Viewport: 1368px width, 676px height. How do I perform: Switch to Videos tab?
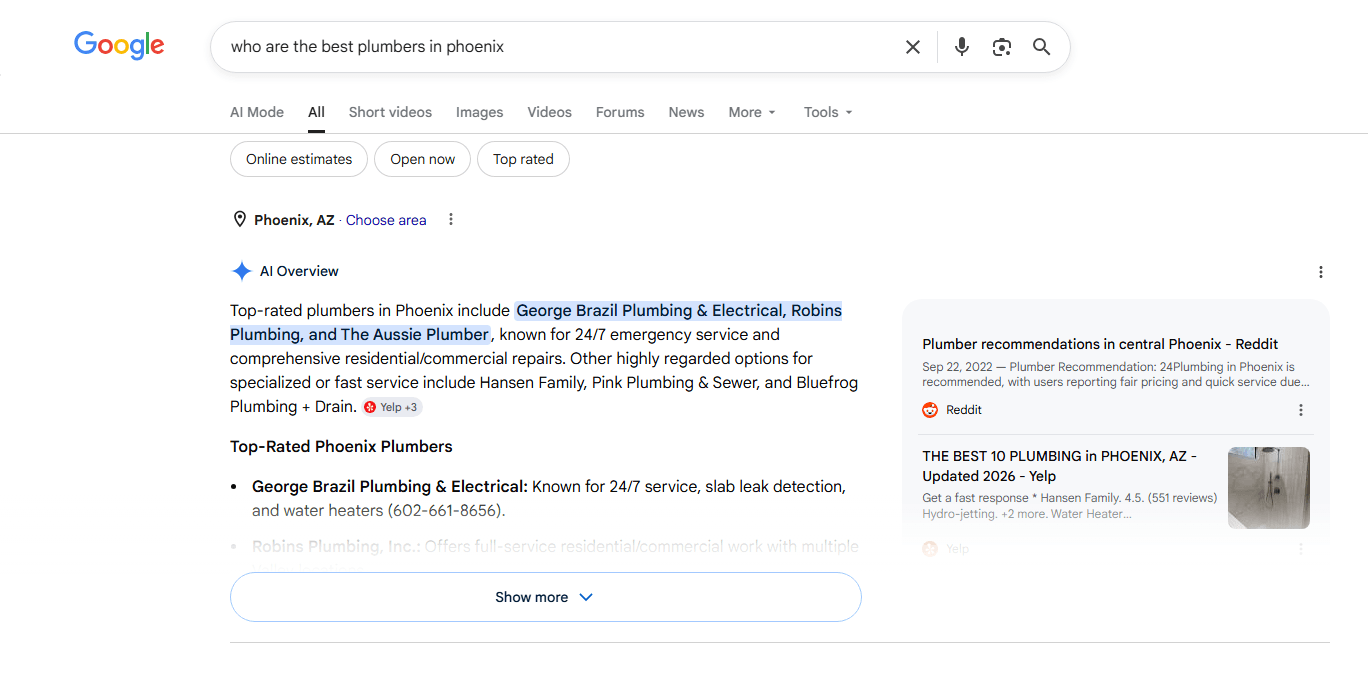(x=549, y=112)
